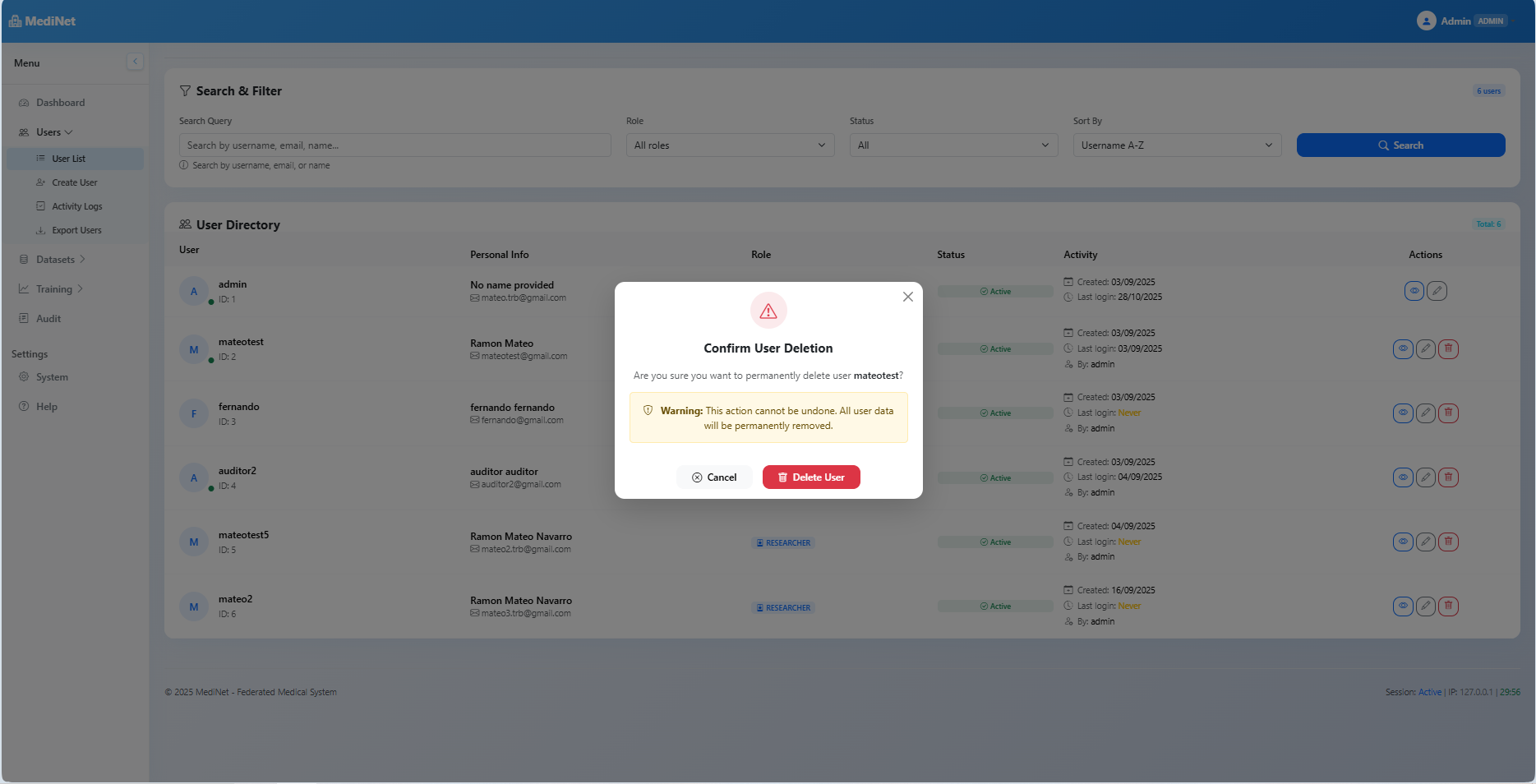Click the search query input field

point(394,145)
